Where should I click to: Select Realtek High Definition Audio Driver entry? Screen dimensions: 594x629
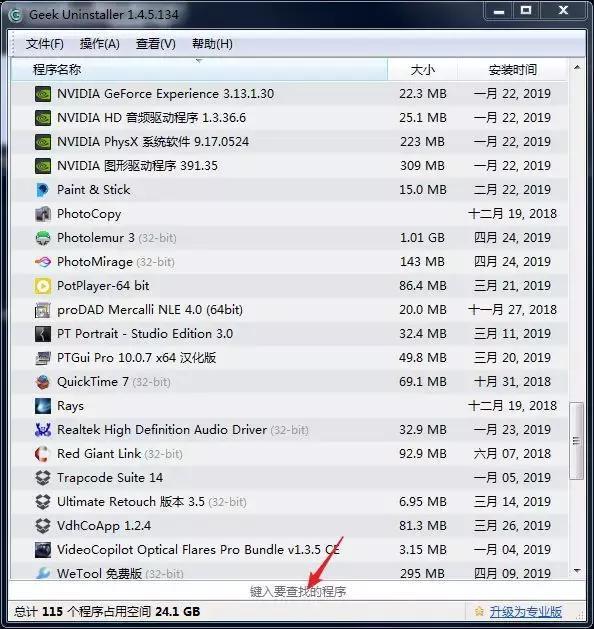click(x=289, y=430)
